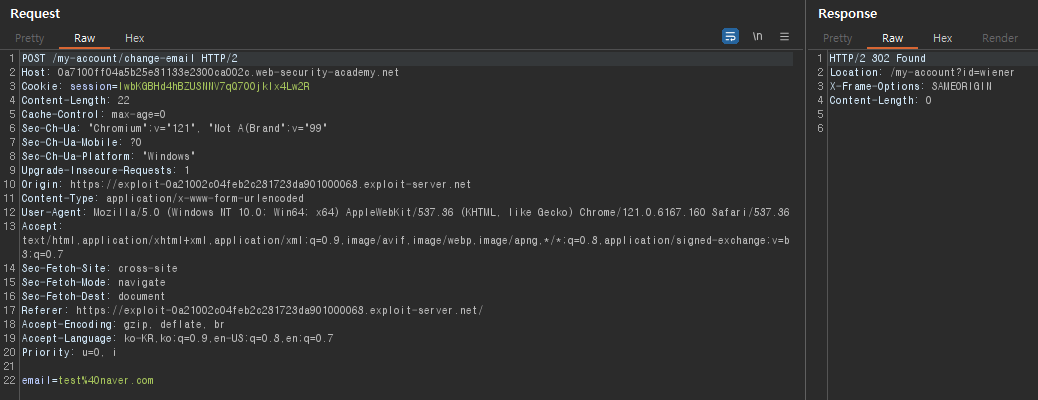Viewport: 1038px width, 400px height.
Task: Click the Location header in the response
Action: click(921, 72)
